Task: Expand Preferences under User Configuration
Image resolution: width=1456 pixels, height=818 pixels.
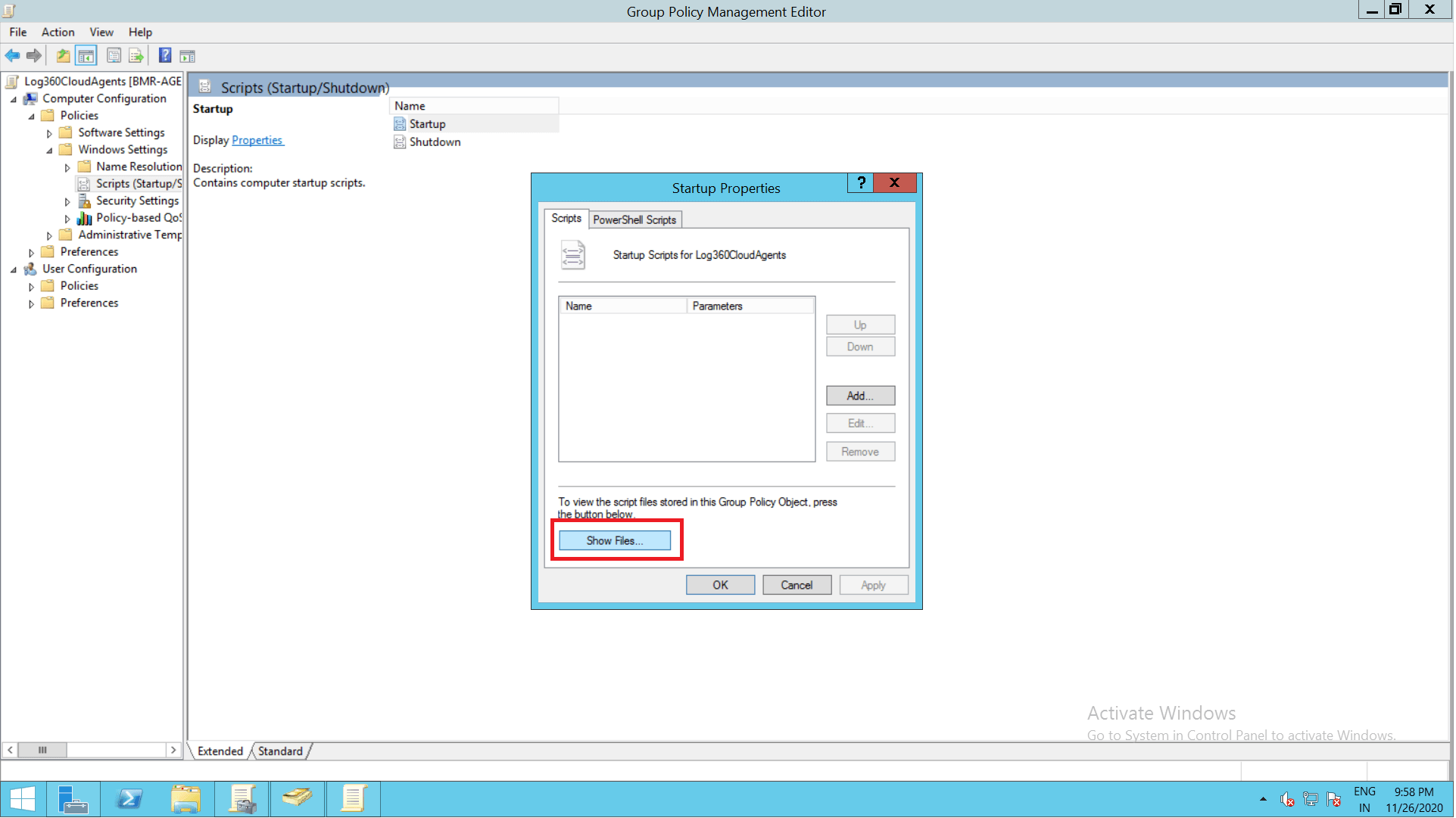Action: [31, 303]
